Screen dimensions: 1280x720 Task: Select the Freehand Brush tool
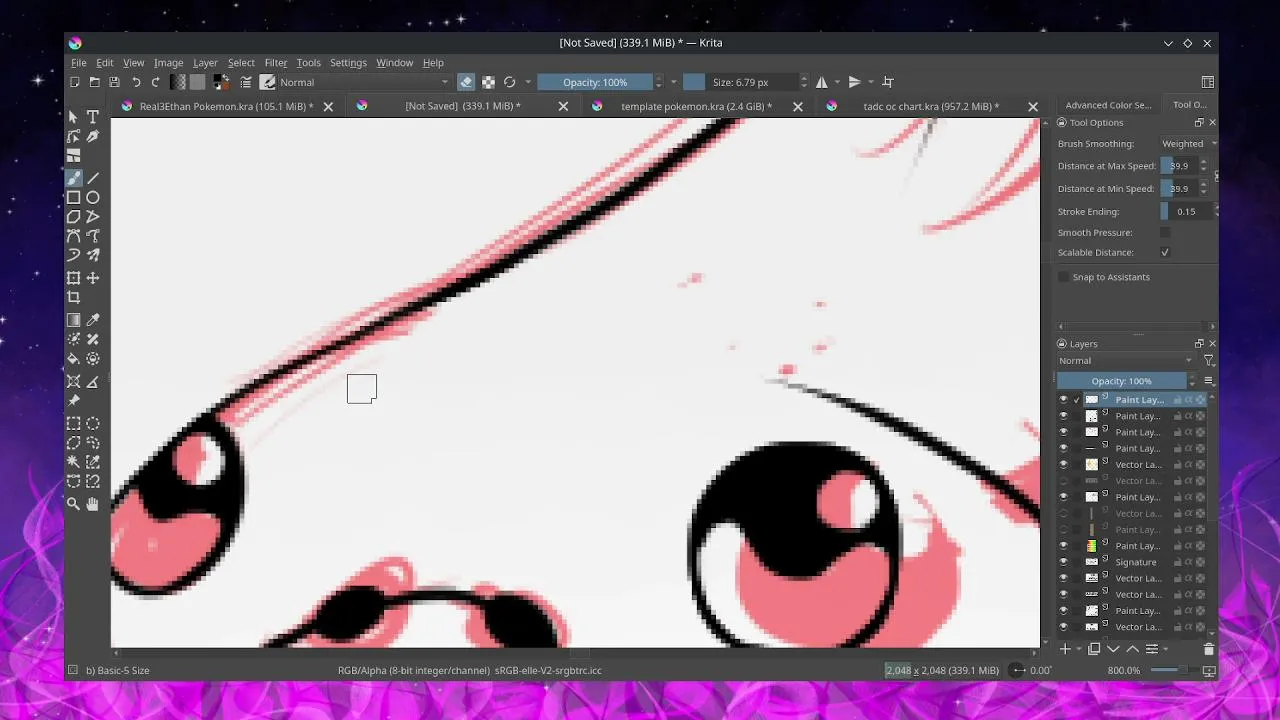pyautogui.click(x=74, y=178)
